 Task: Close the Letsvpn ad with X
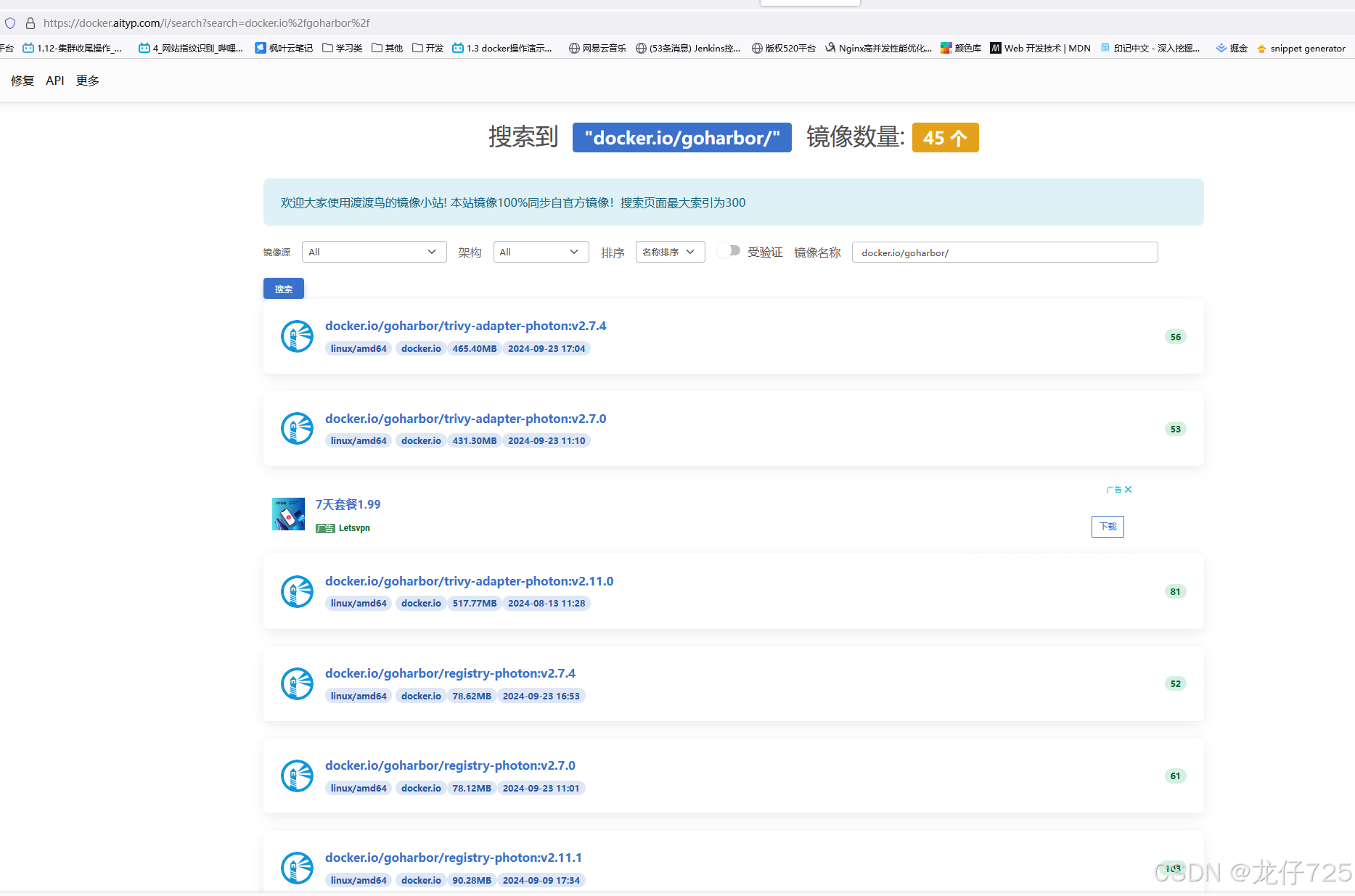click(x=1128, y=490)
